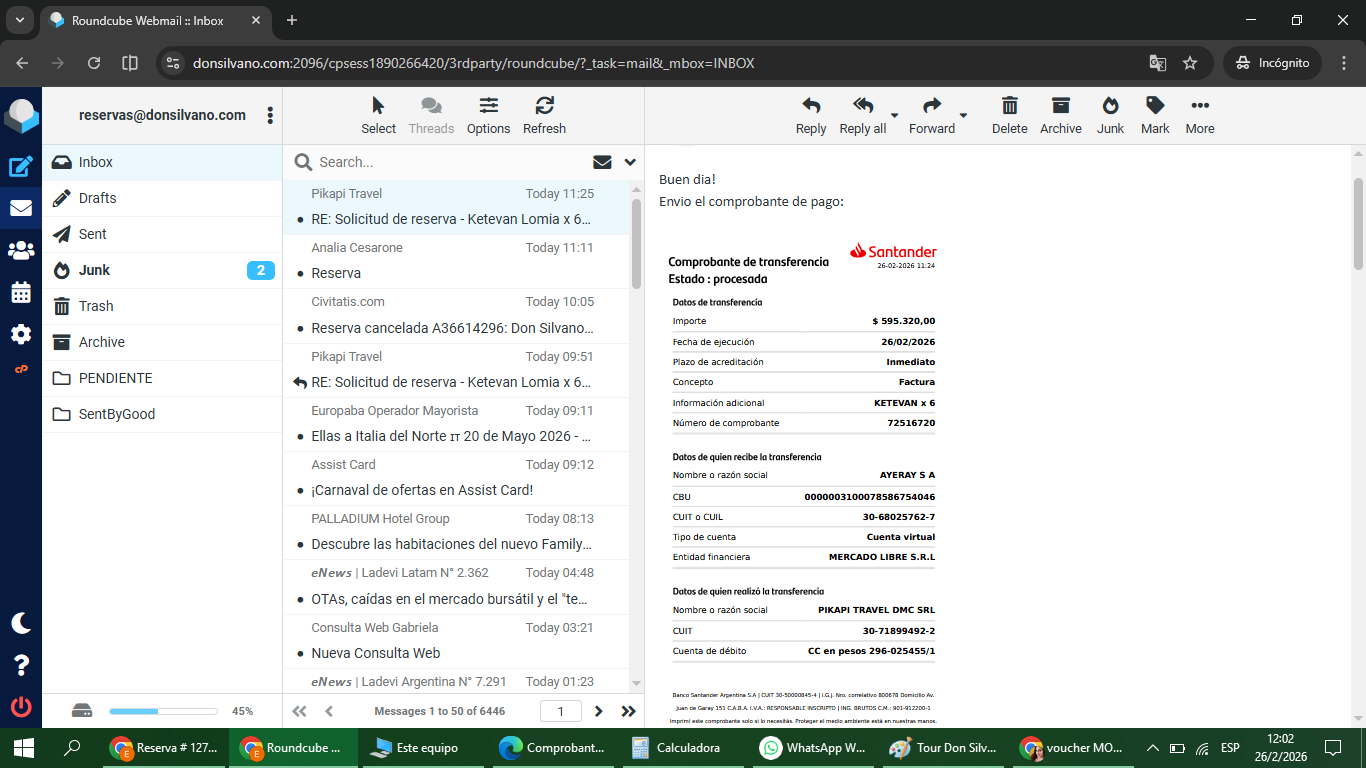Go to next page of messages
The height and width of the screenshot is (768, 1366).
[599, 711]
